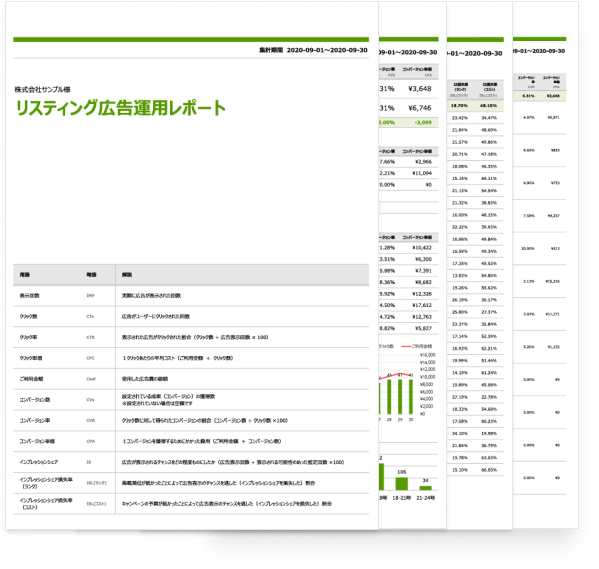Select インプレッションシェア損失率 (ランク) term
This screenshot has height=569, width=599.
point(46,483)
